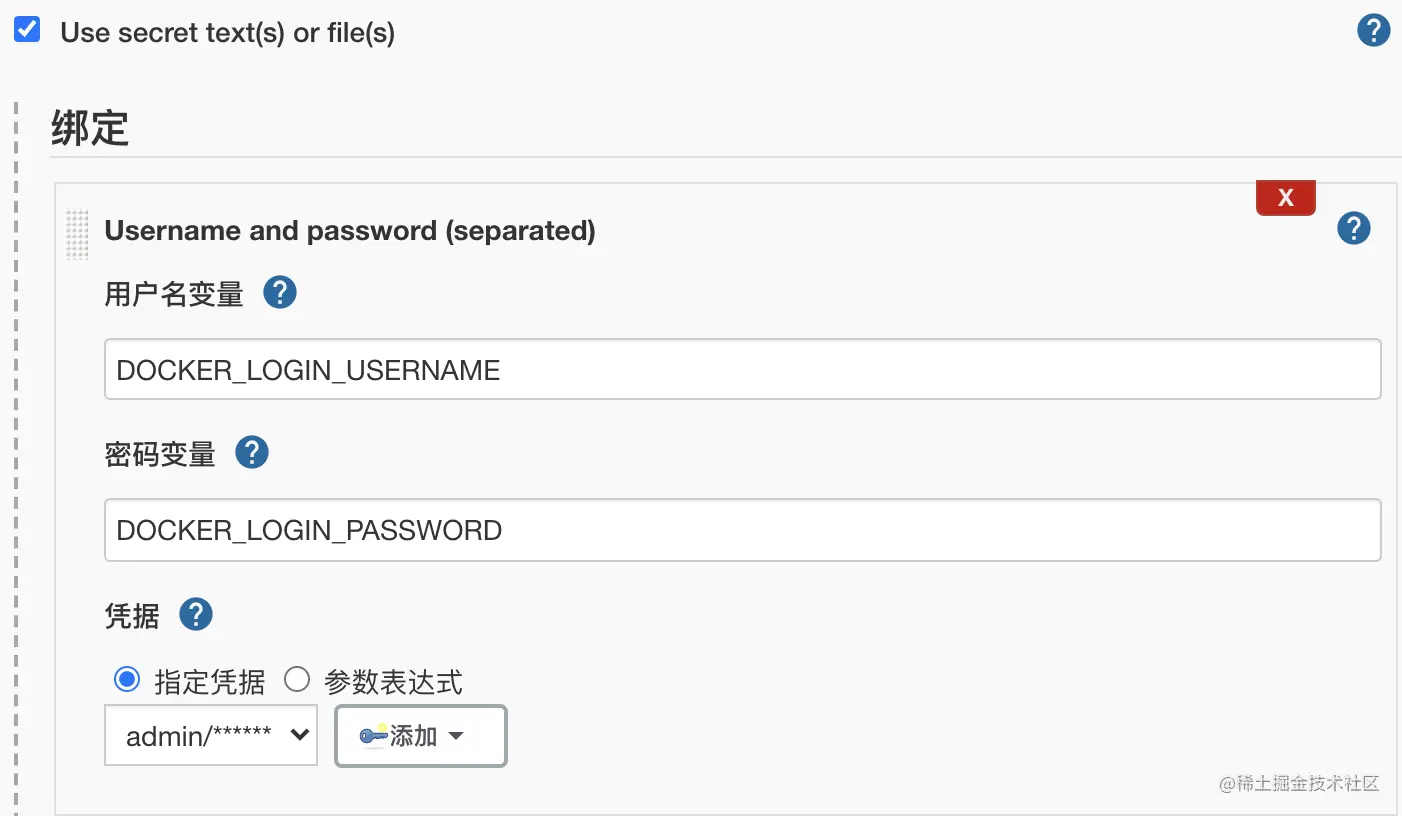Delete the Username and password binding with red X

pyautogui.click(x=1286, y=198)
